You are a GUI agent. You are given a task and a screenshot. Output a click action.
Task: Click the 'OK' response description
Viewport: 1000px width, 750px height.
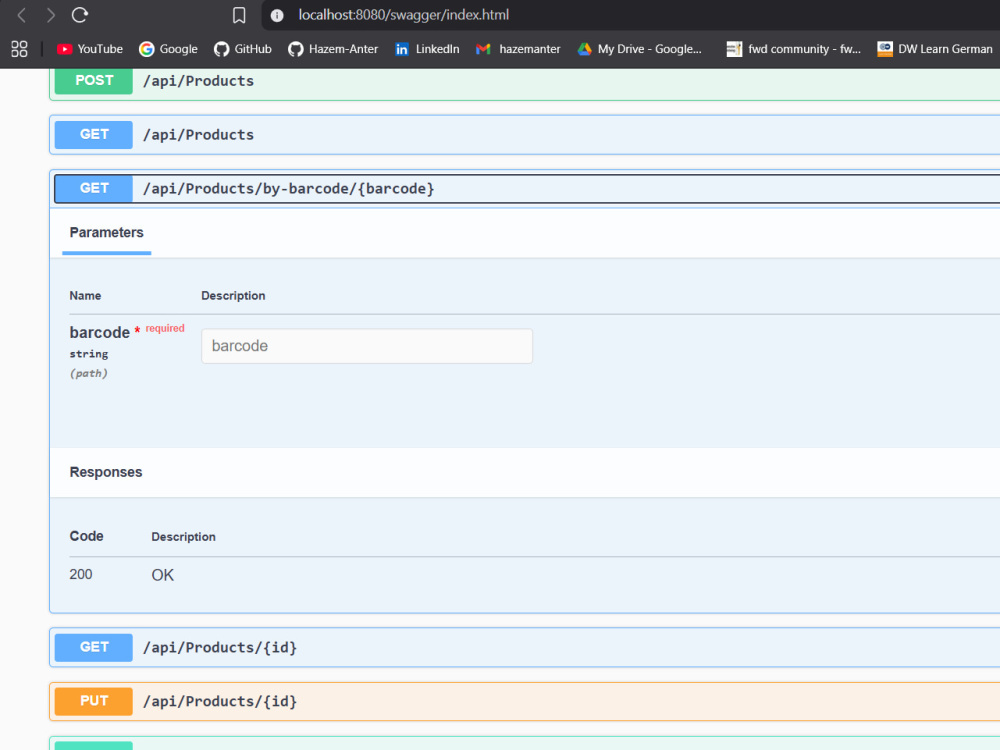[163, 575]
